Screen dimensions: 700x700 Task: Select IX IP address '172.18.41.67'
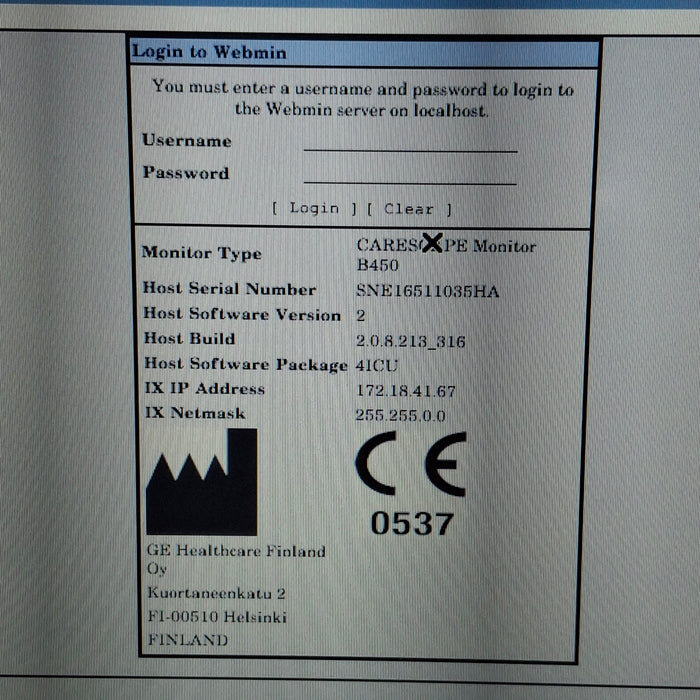pyautogui.click(x=406, y=391)
